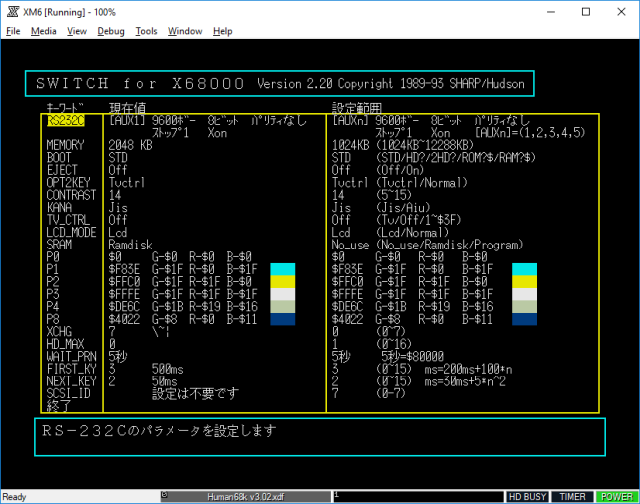The height and width of the screenshot is (504, 640).
Task: Open the Debug menu
Action: 111,31
